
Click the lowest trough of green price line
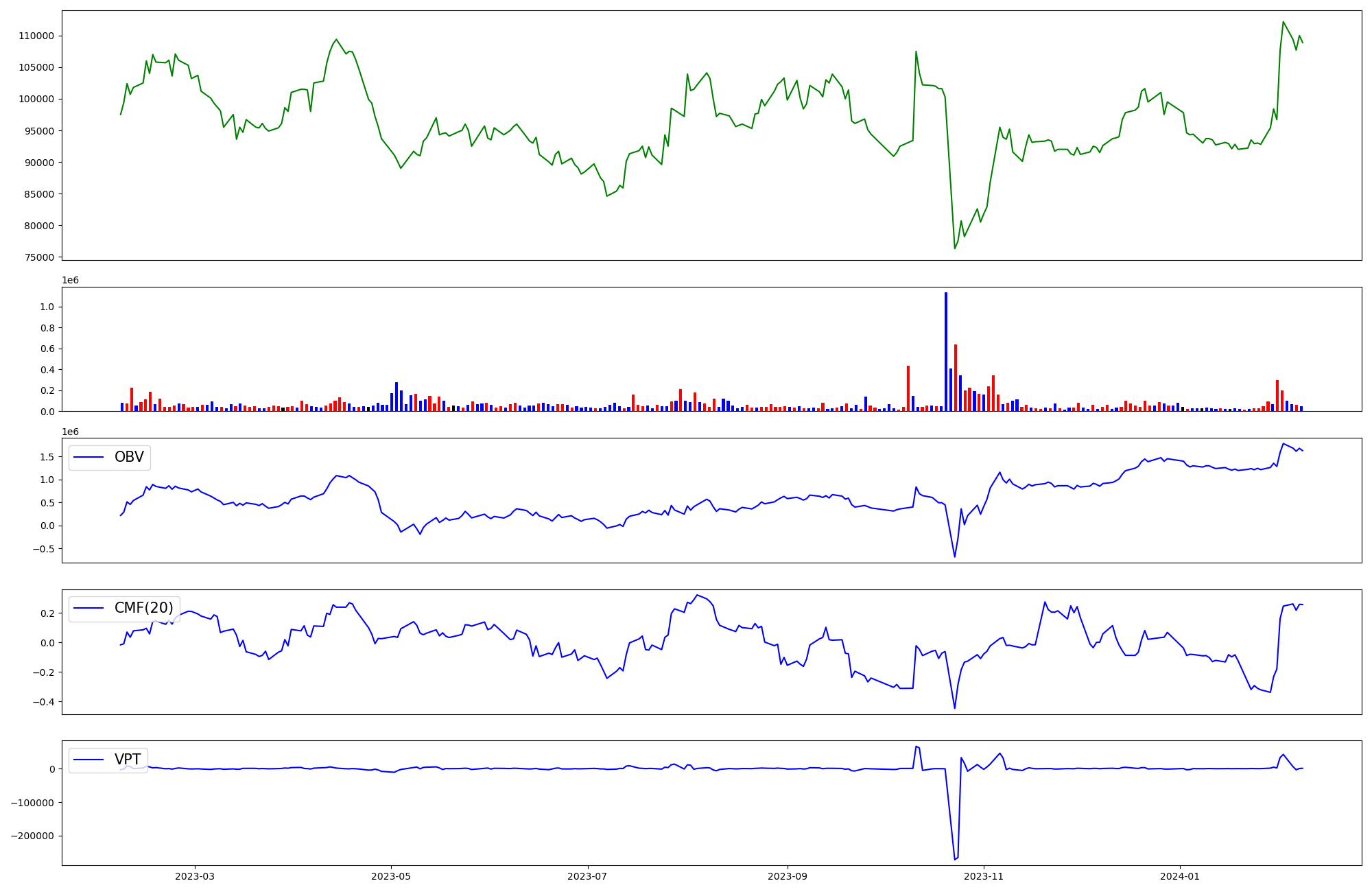(954, 248)
